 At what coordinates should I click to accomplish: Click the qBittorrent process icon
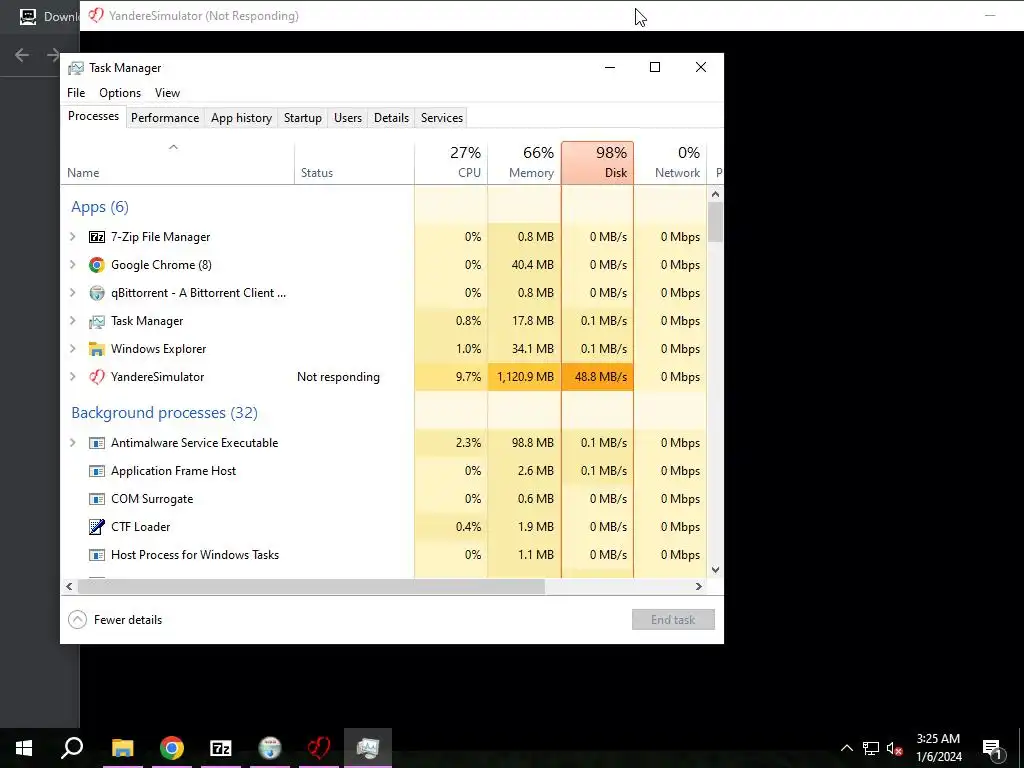pyautogui.click(x=97, y=293)
